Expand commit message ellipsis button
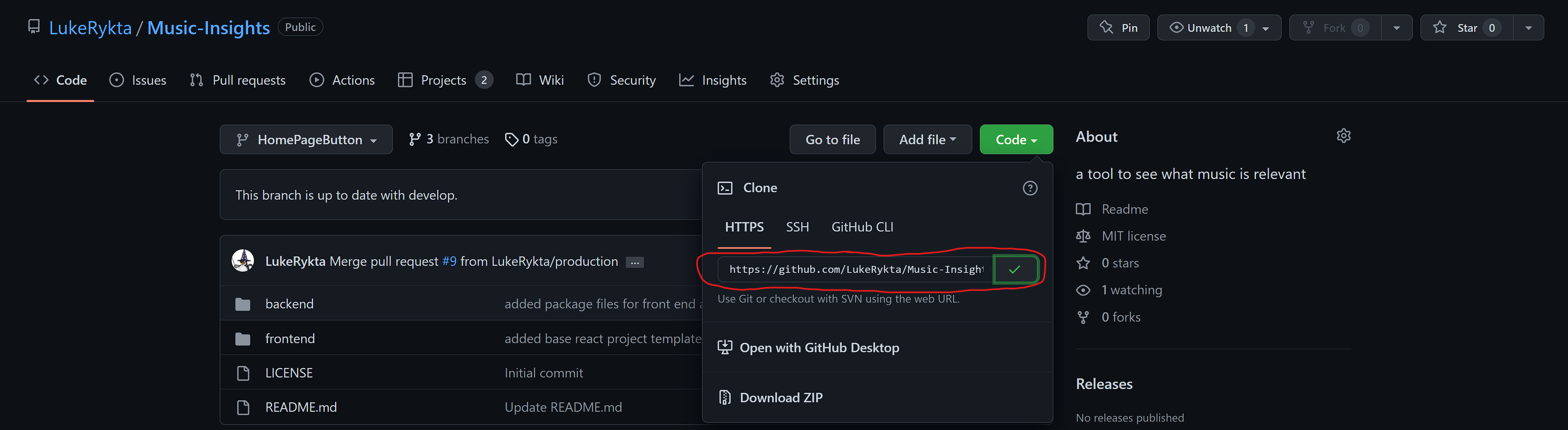This screenshot has width=1568, height=430. point(635,262)
